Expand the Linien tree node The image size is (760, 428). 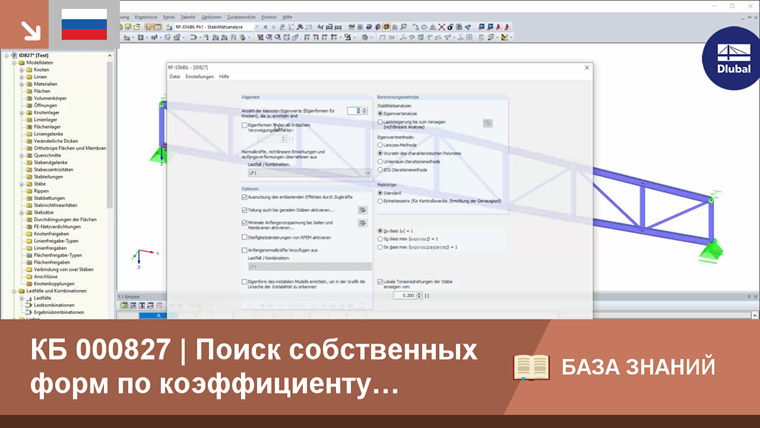pos(21,77)
